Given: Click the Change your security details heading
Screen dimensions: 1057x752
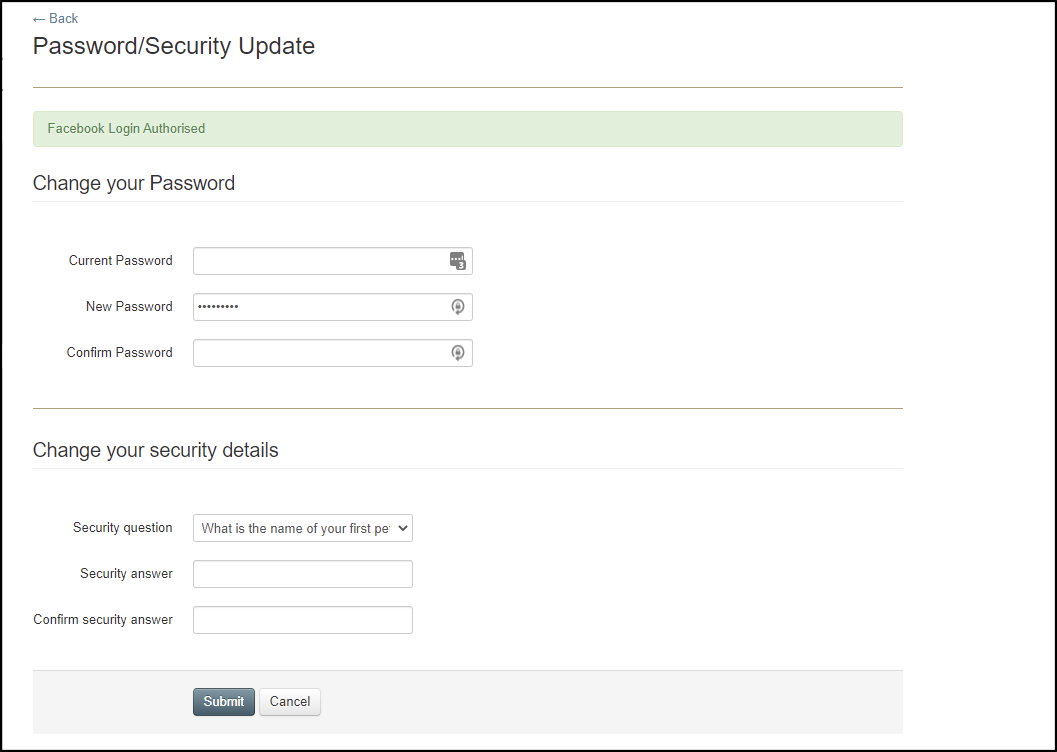Looking at the screenshot, I should coord(156,450).
